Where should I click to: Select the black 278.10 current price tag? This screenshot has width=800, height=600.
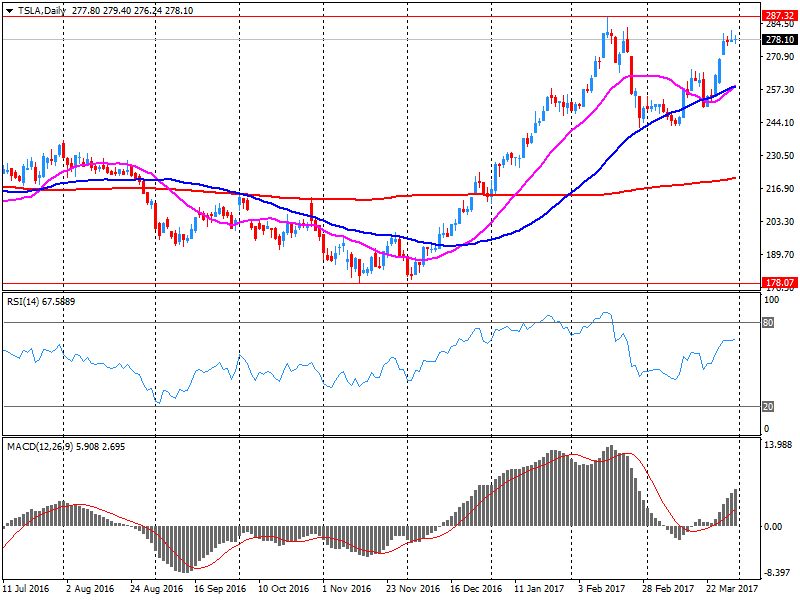click(778, 40)
